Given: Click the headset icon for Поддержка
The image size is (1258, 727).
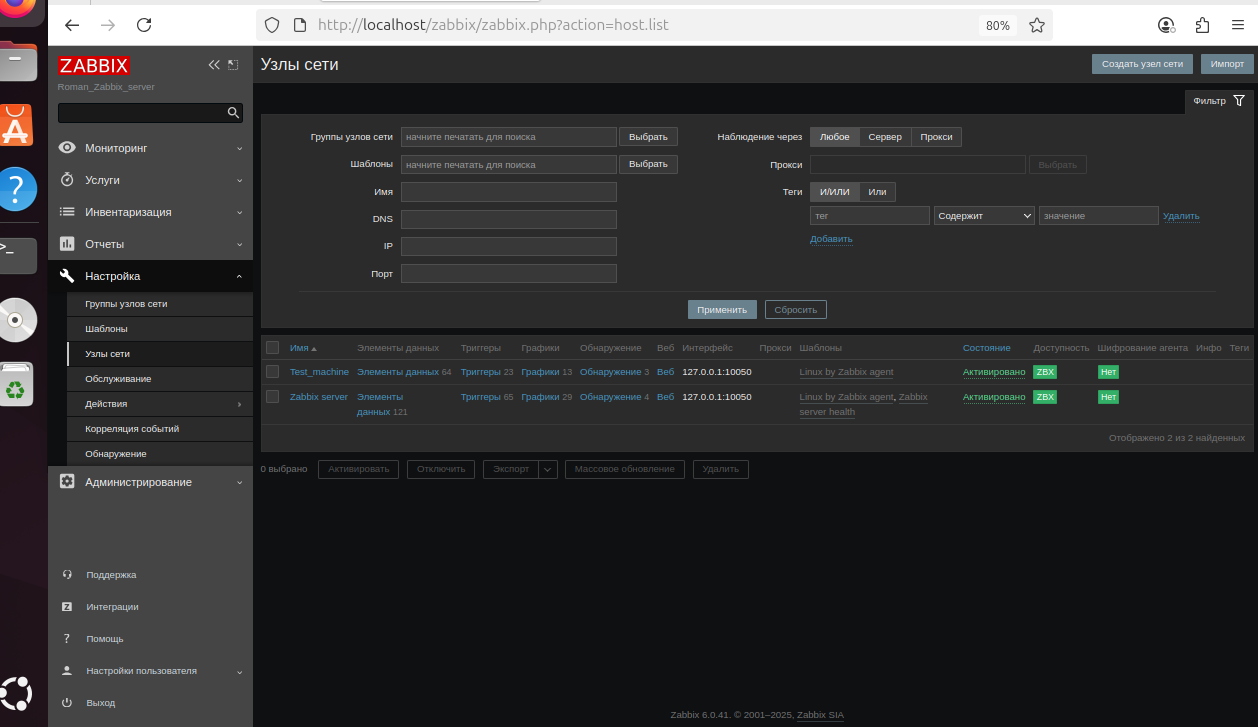Looking at the screenshot, I should 67,575.
